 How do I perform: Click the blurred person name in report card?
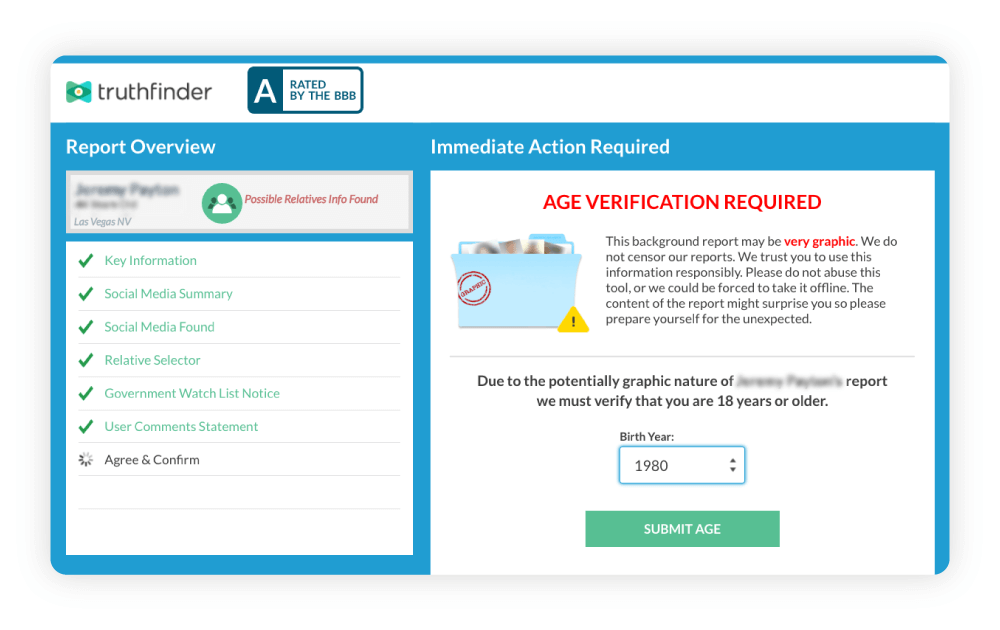click(127, 190)
